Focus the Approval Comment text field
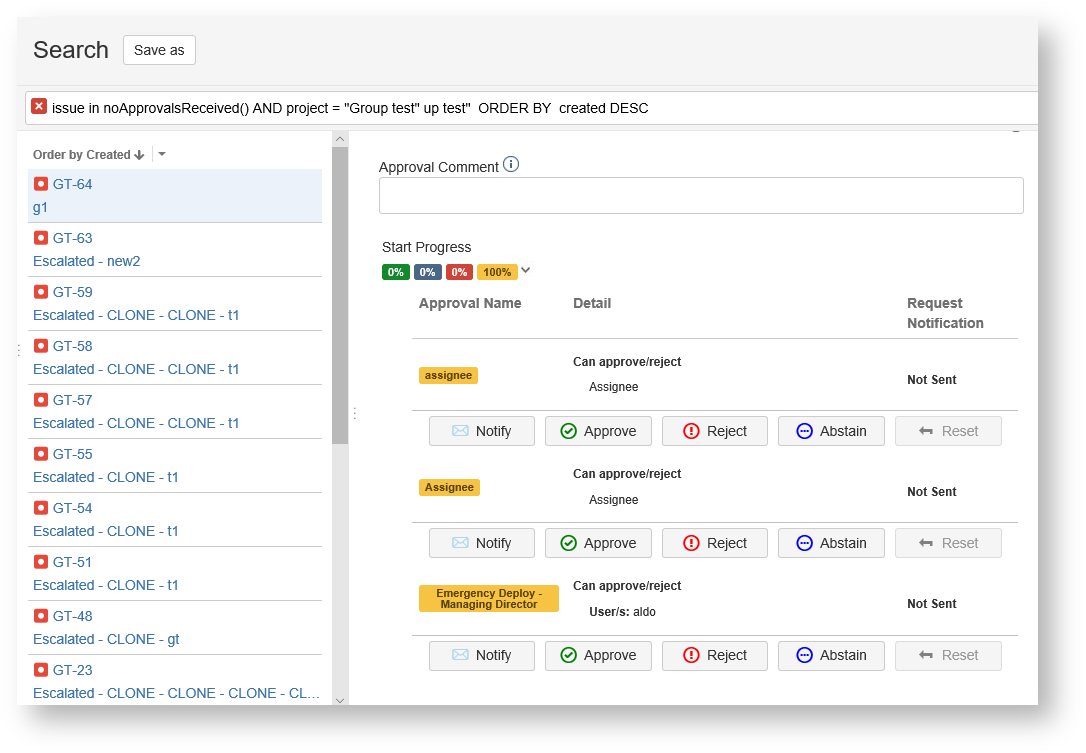This screenshot has width=1086, height=753. pyautogui.click(x=700, y=196)
